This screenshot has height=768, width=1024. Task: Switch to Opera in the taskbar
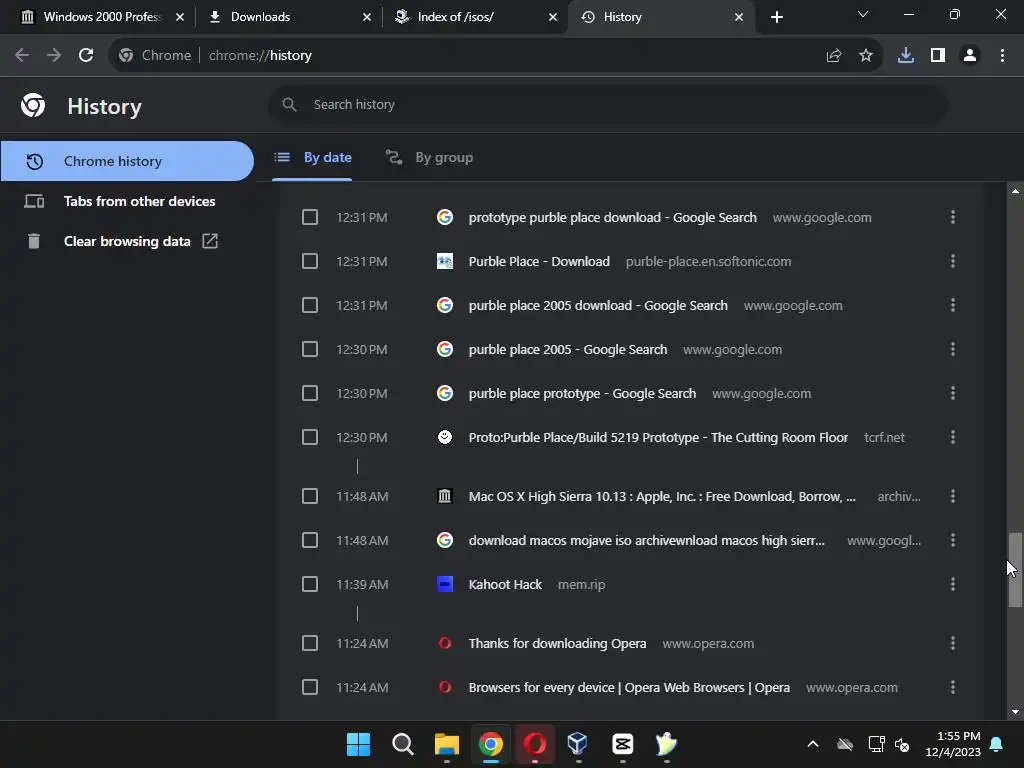click(x=535, y=744)
